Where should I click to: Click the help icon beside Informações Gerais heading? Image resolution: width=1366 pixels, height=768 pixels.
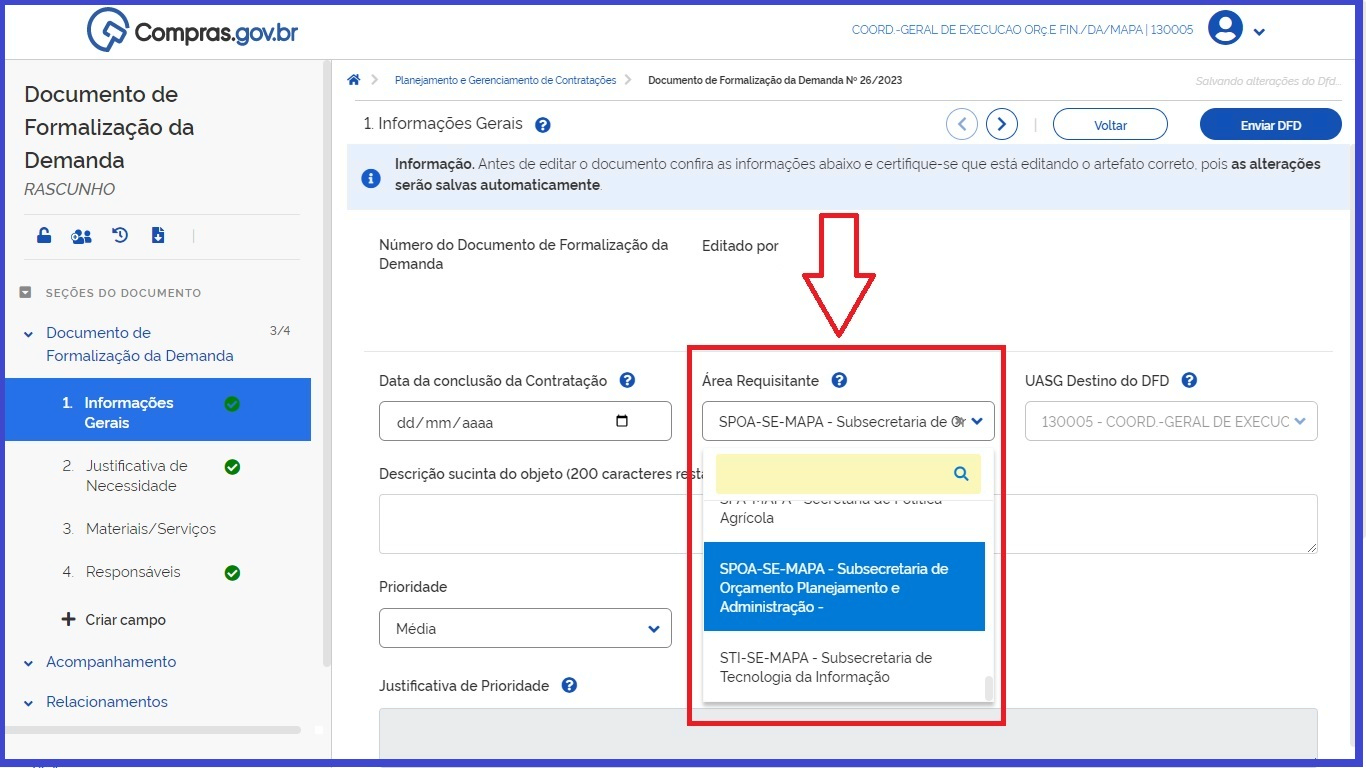coord(543,125)
